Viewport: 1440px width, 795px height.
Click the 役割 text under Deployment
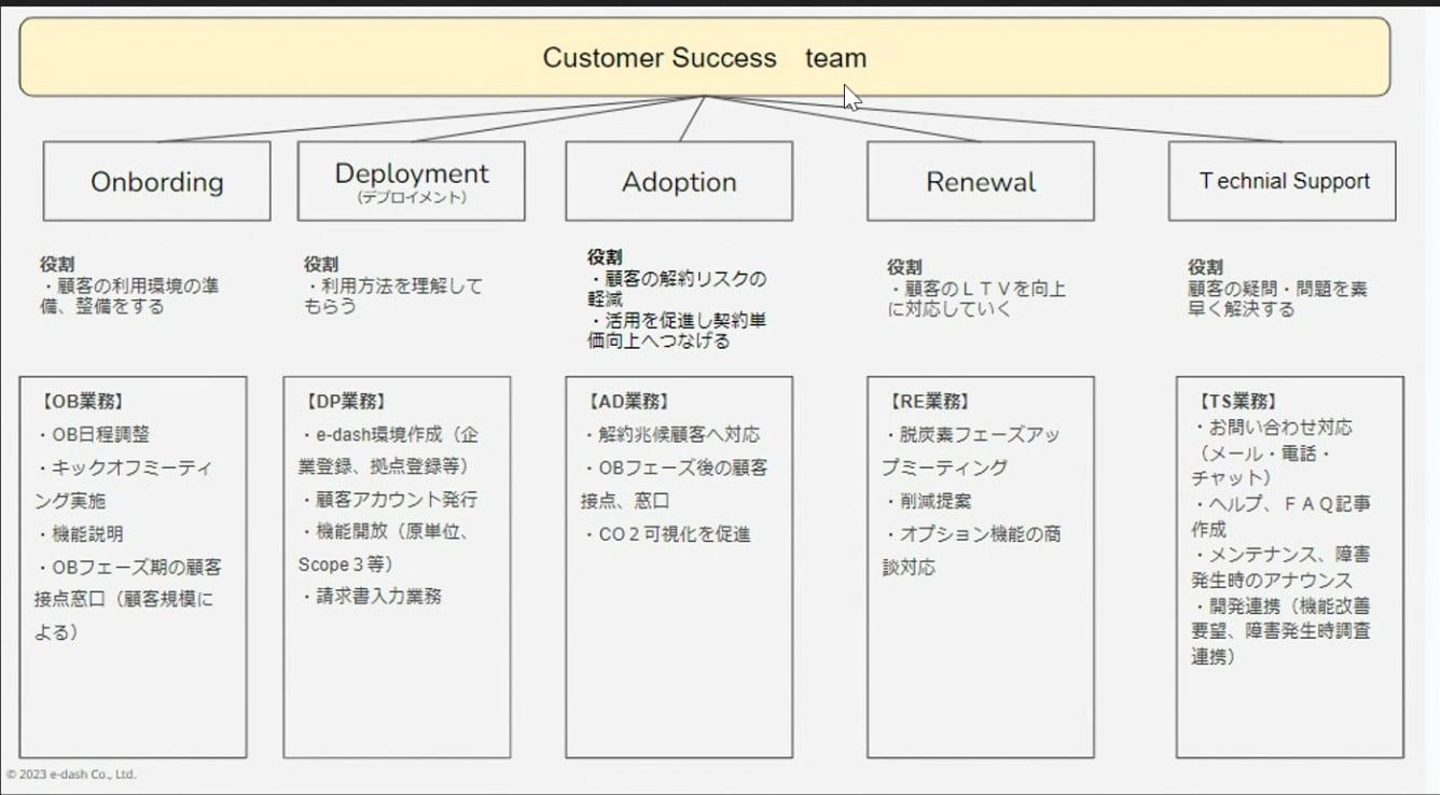tap(321, 265)
